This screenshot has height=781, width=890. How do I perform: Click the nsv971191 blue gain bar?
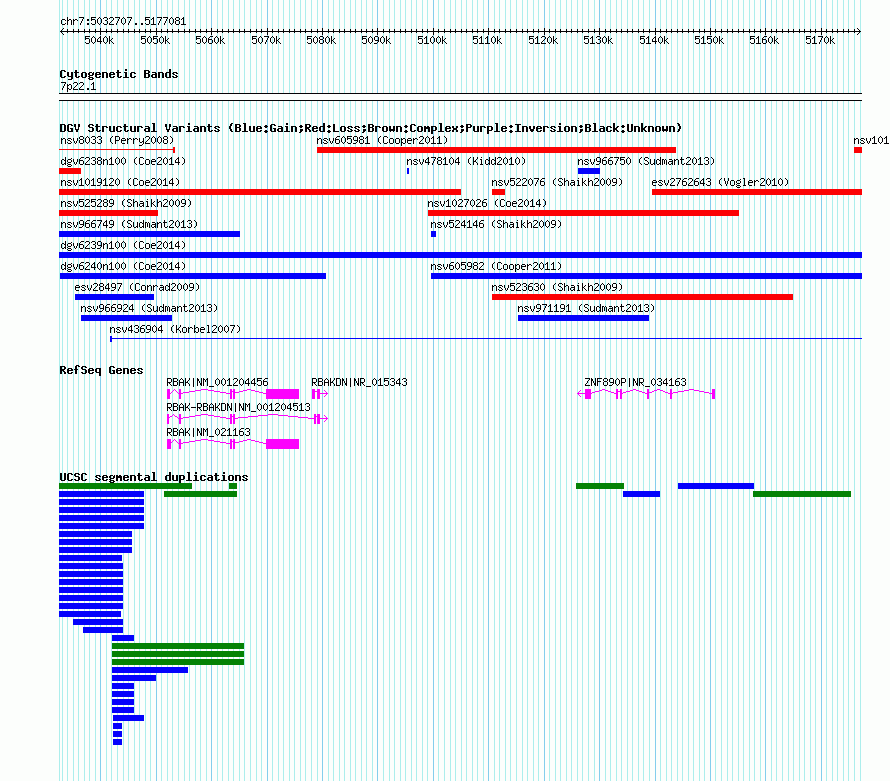(x=583, y=318)
